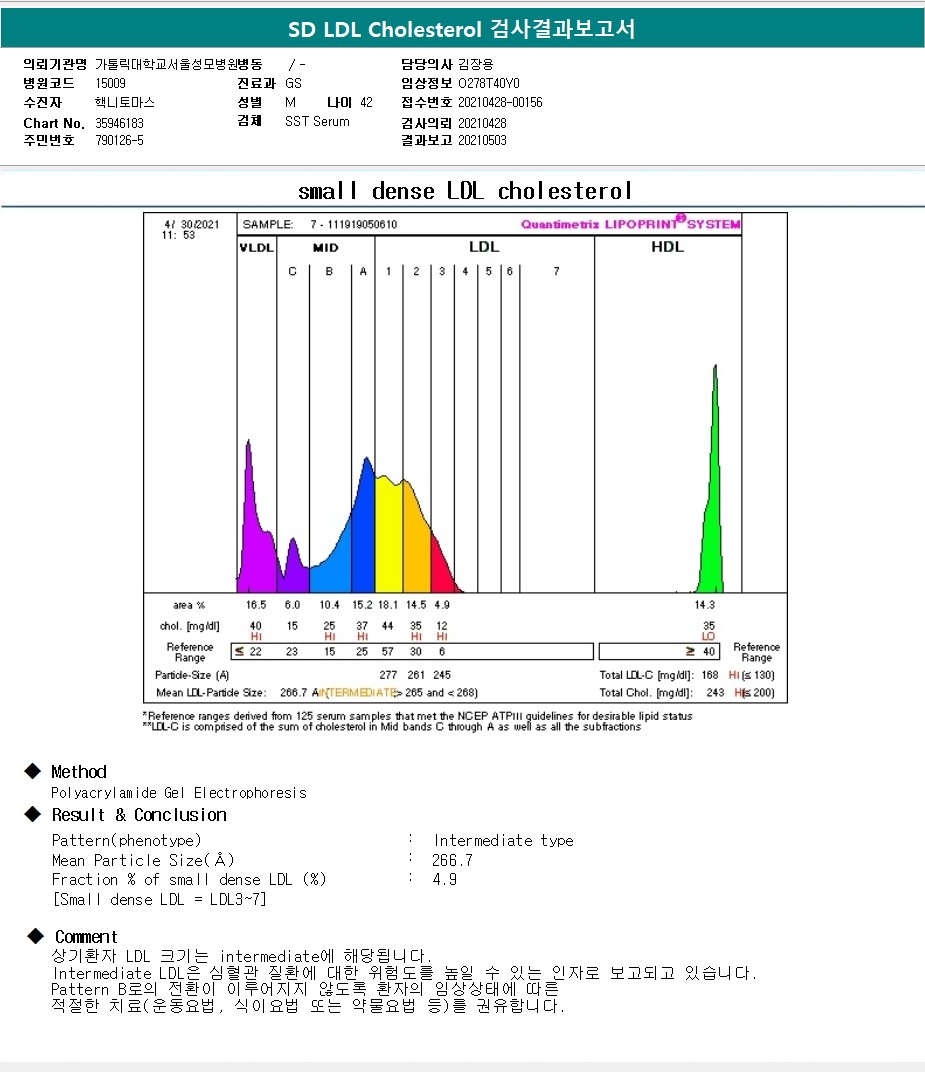Select VLDL area % value 16.5
925x1072 pixels.
(x=256, y=605)
